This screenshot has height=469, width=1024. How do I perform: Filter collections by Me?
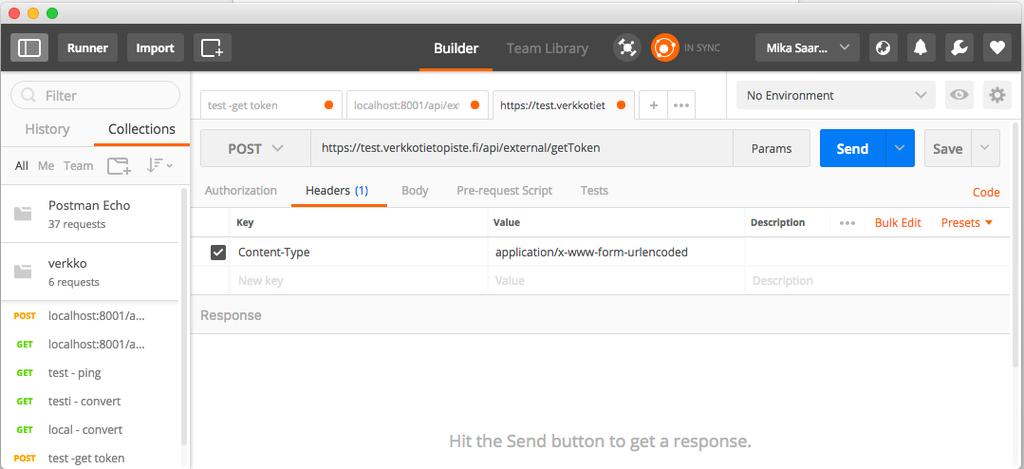(46, 166)
